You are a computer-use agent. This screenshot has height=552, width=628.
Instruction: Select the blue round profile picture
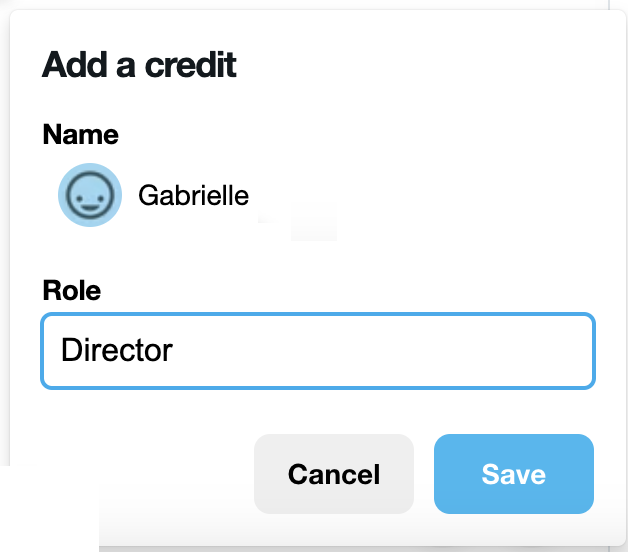point(90,195)
